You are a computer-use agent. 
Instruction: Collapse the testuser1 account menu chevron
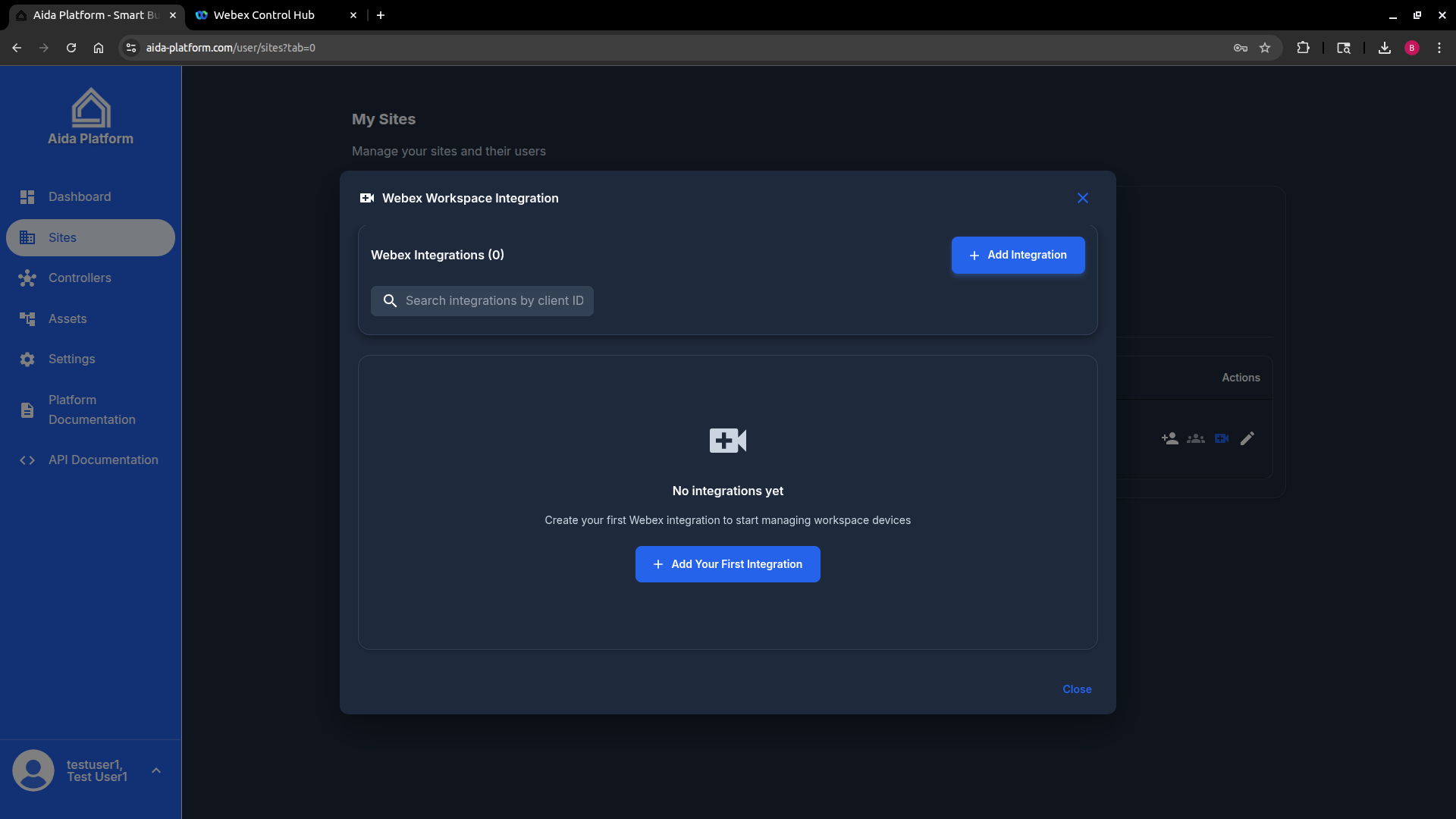tap(156, 770)
